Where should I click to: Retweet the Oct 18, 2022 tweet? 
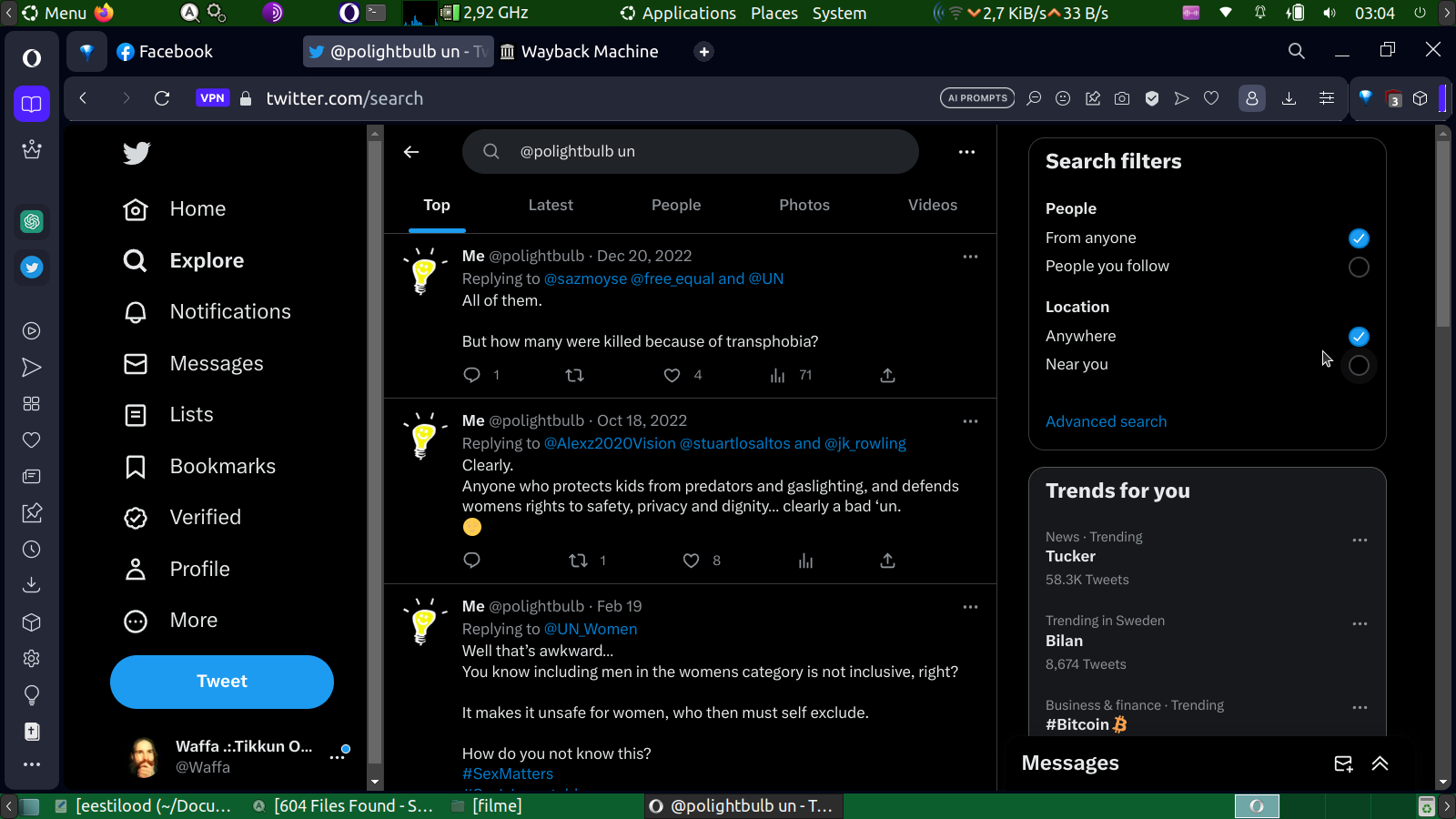(x=578, y=561)
